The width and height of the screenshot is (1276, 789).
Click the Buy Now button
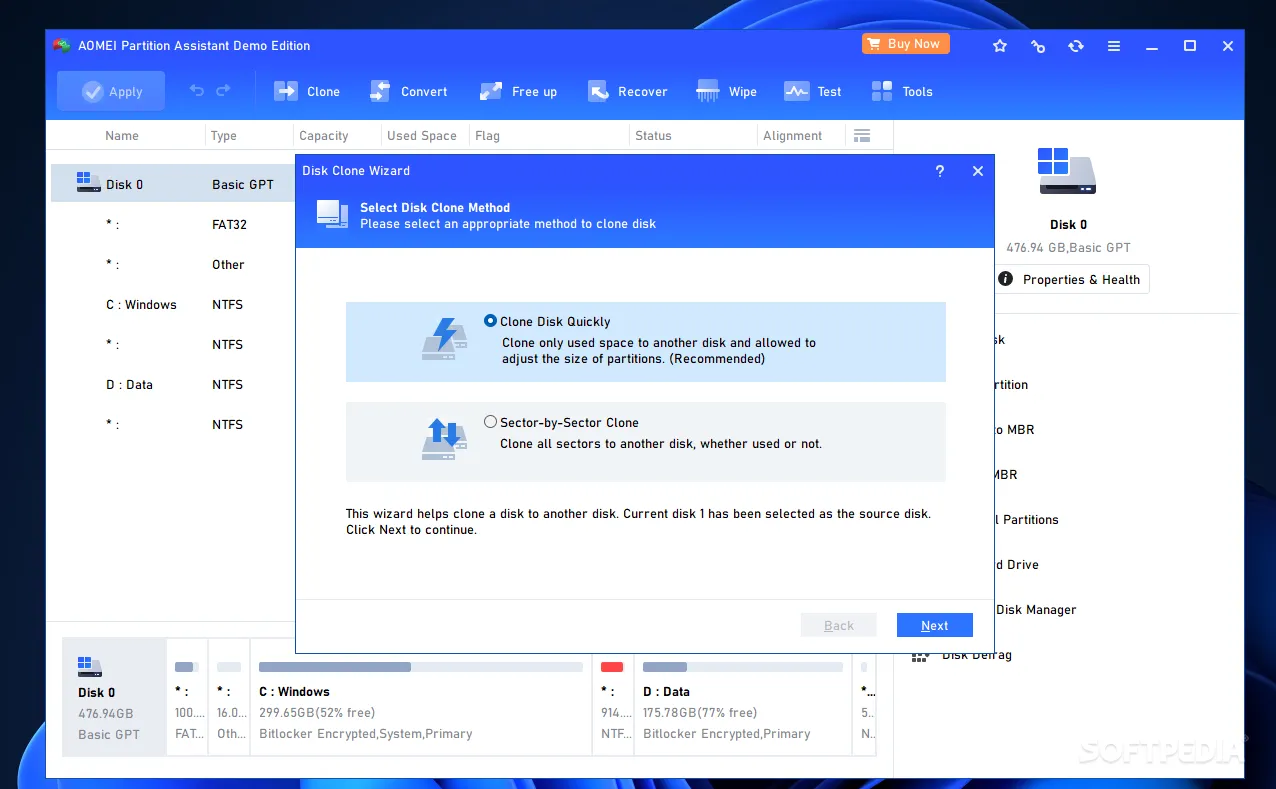[x=905, y=44]
